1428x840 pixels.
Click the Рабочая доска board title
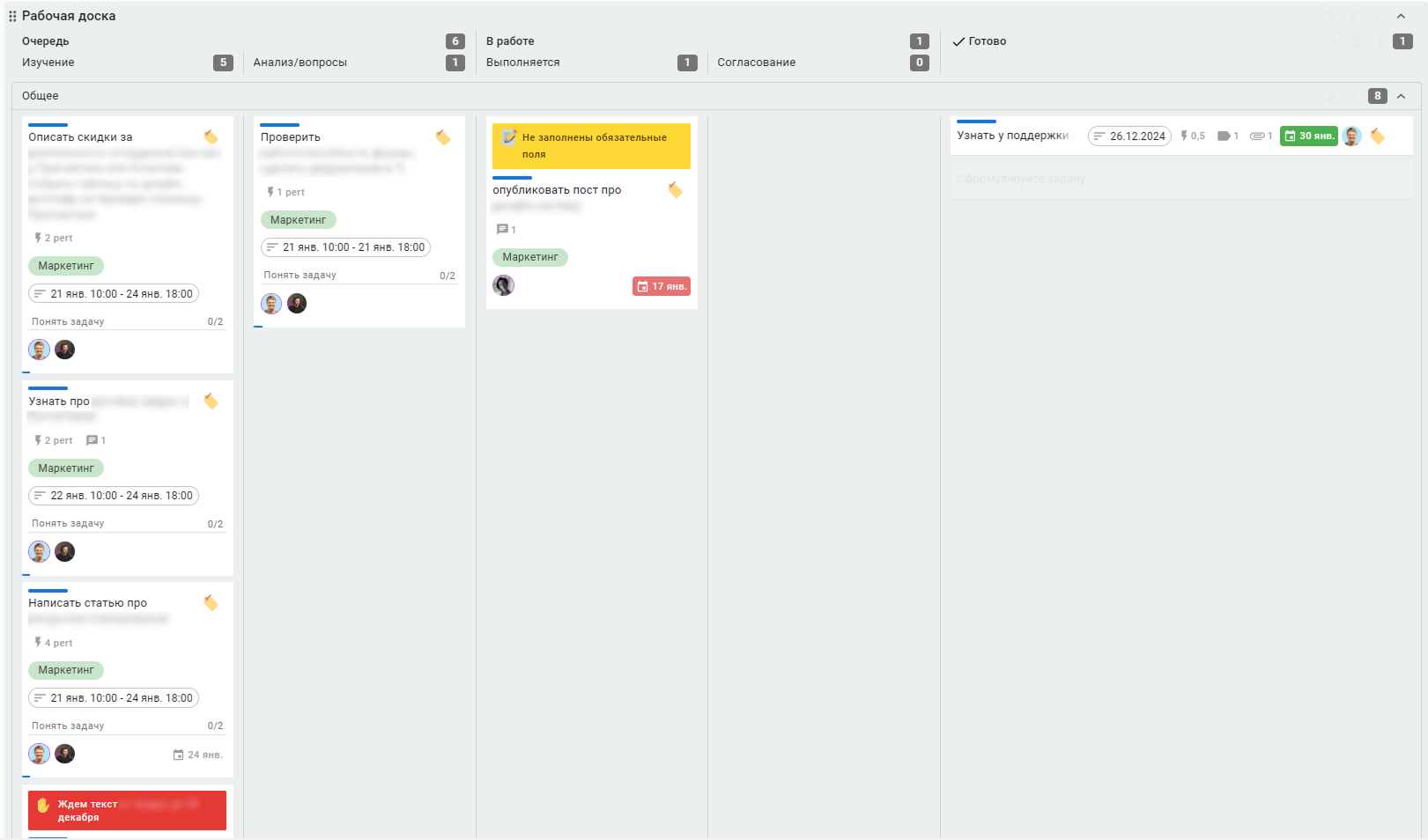click(x=69, y=16)
